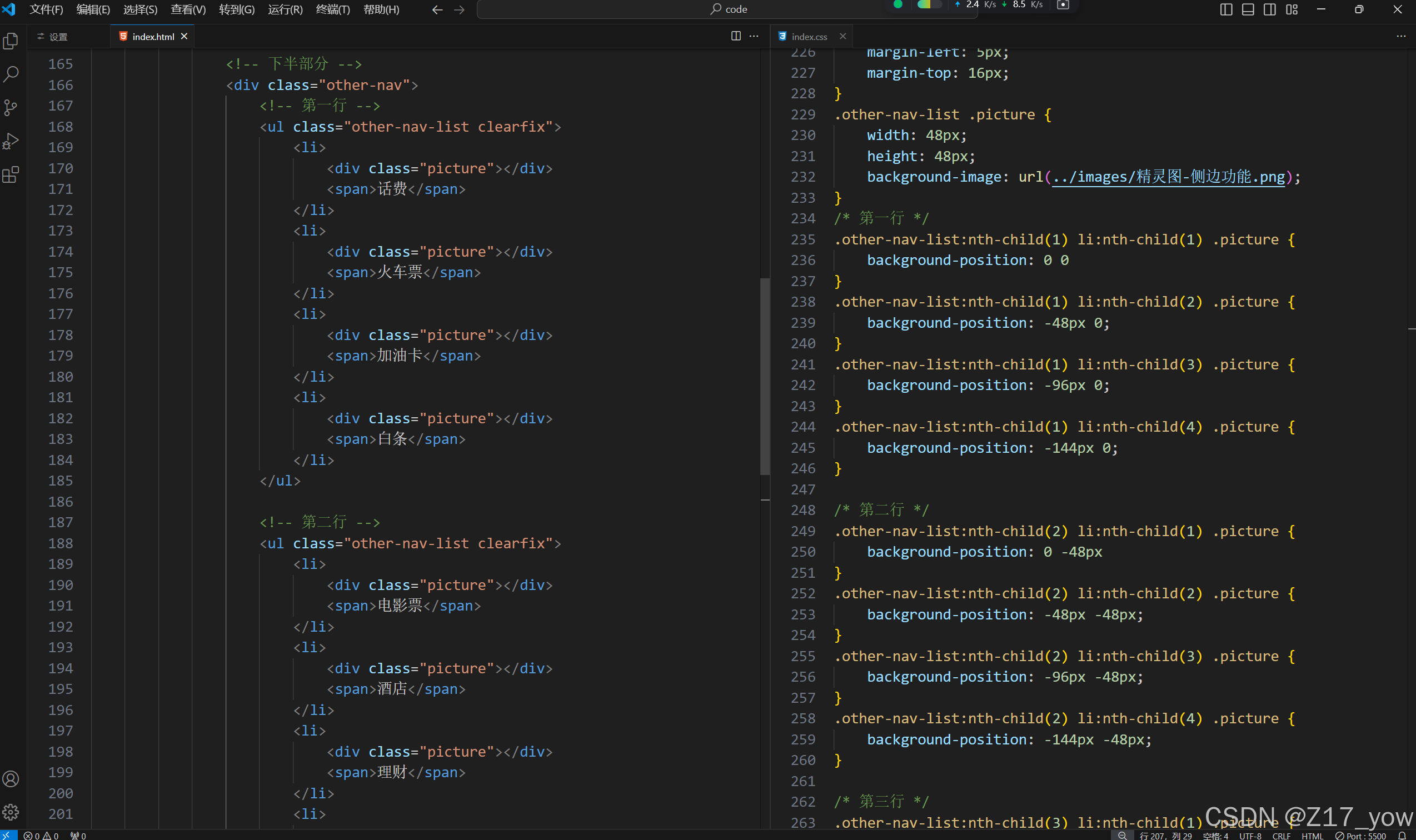Open the Manage gear menu
Viewport: 1416px width, 840px height.
[x=11, y=812]
